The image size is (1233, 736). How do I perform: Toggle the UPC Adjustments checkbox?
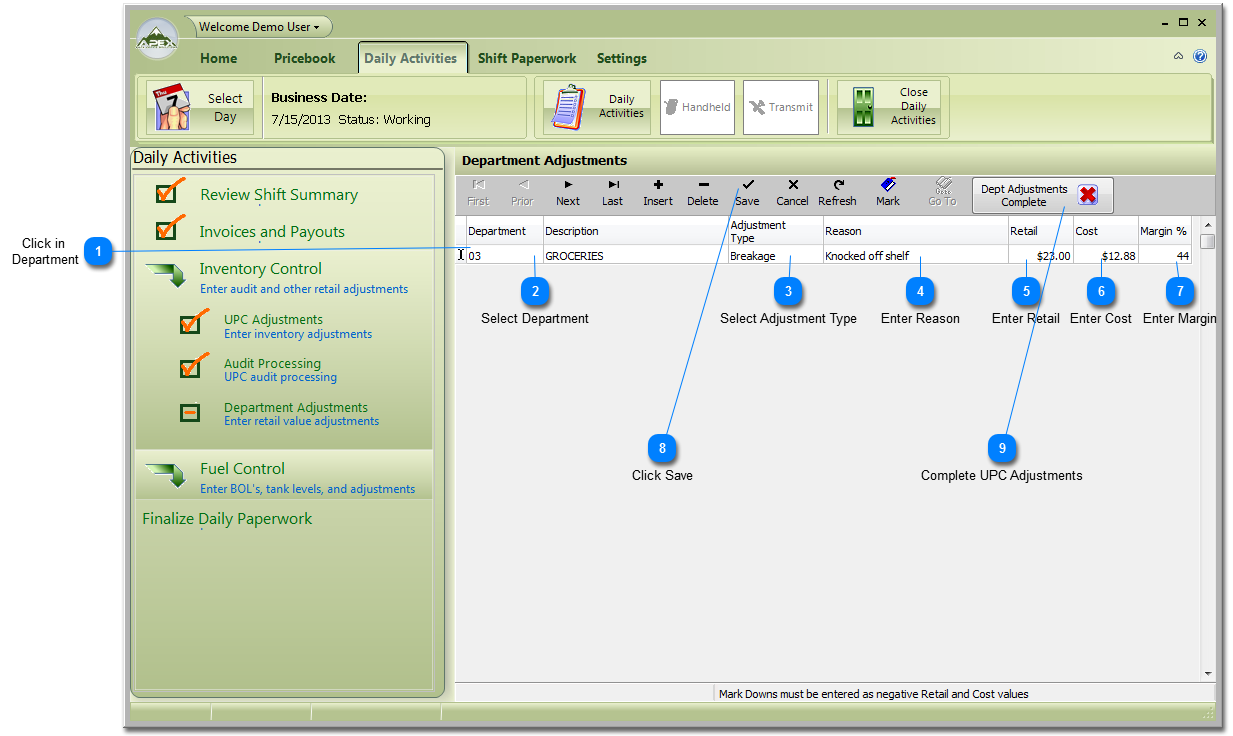click(191, 324)
